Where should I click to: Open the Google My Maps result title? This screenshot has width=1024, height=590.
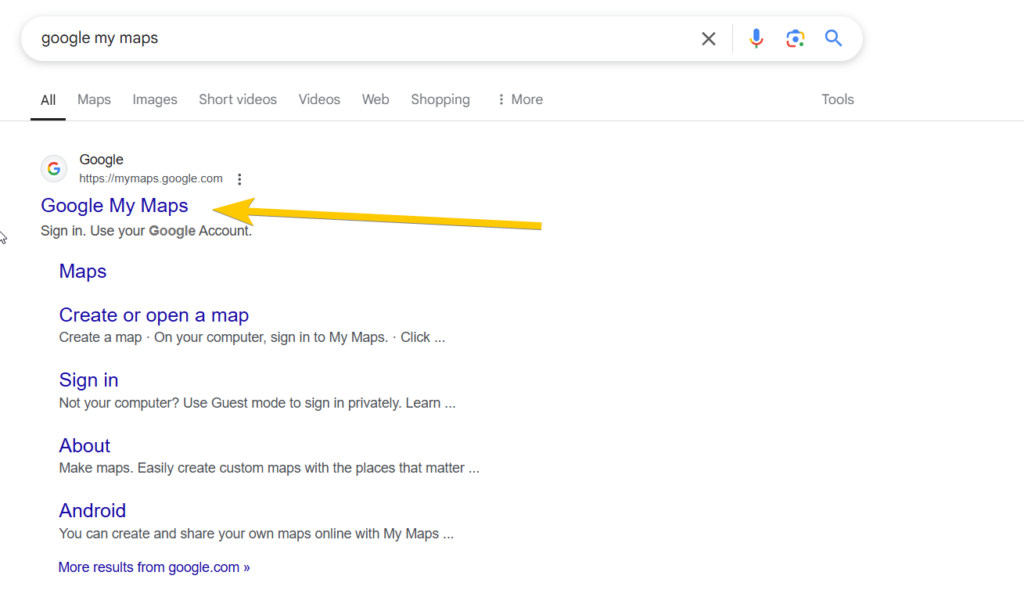pos(114,206)
